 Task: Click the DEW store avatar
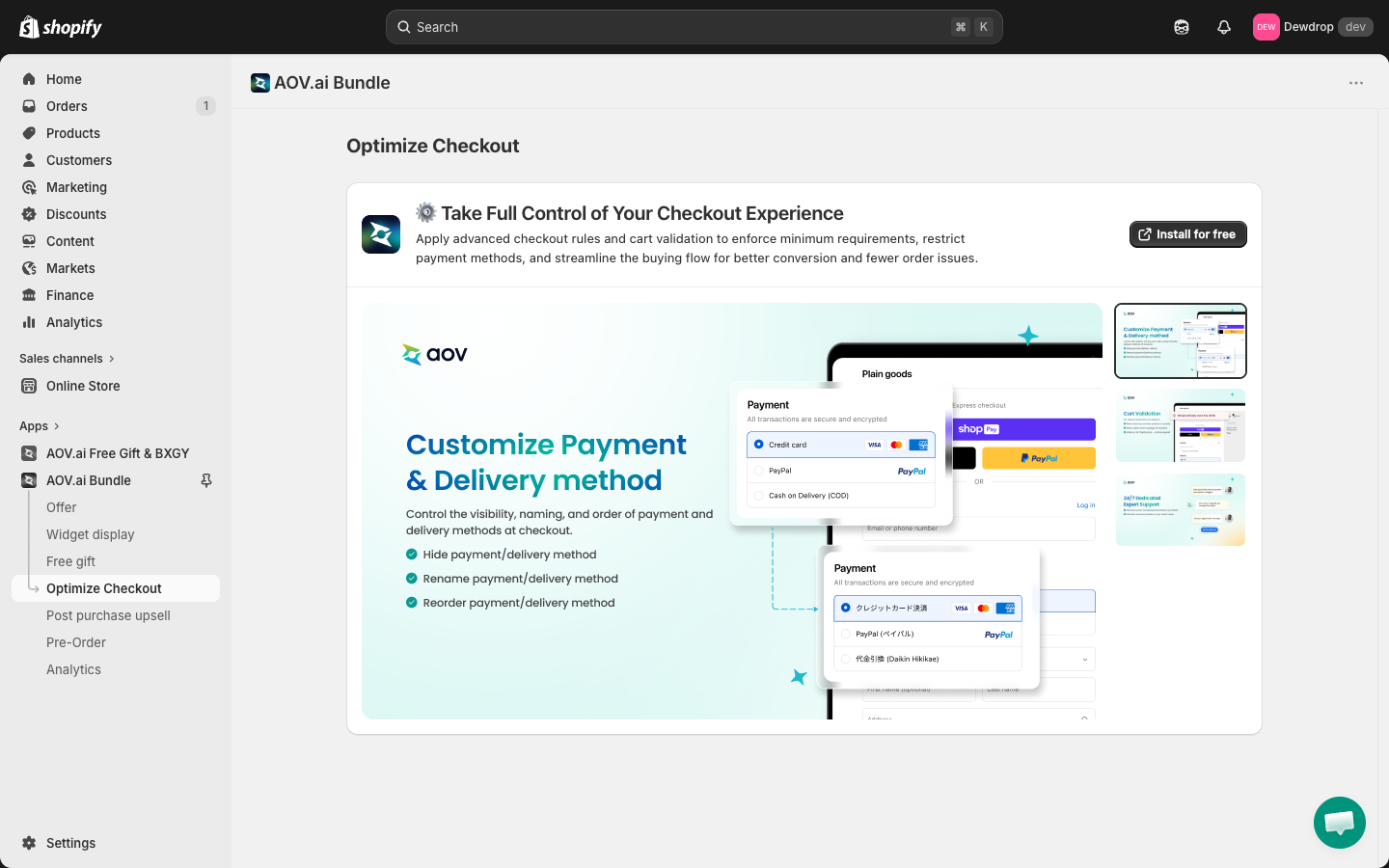click(1266, 27)
